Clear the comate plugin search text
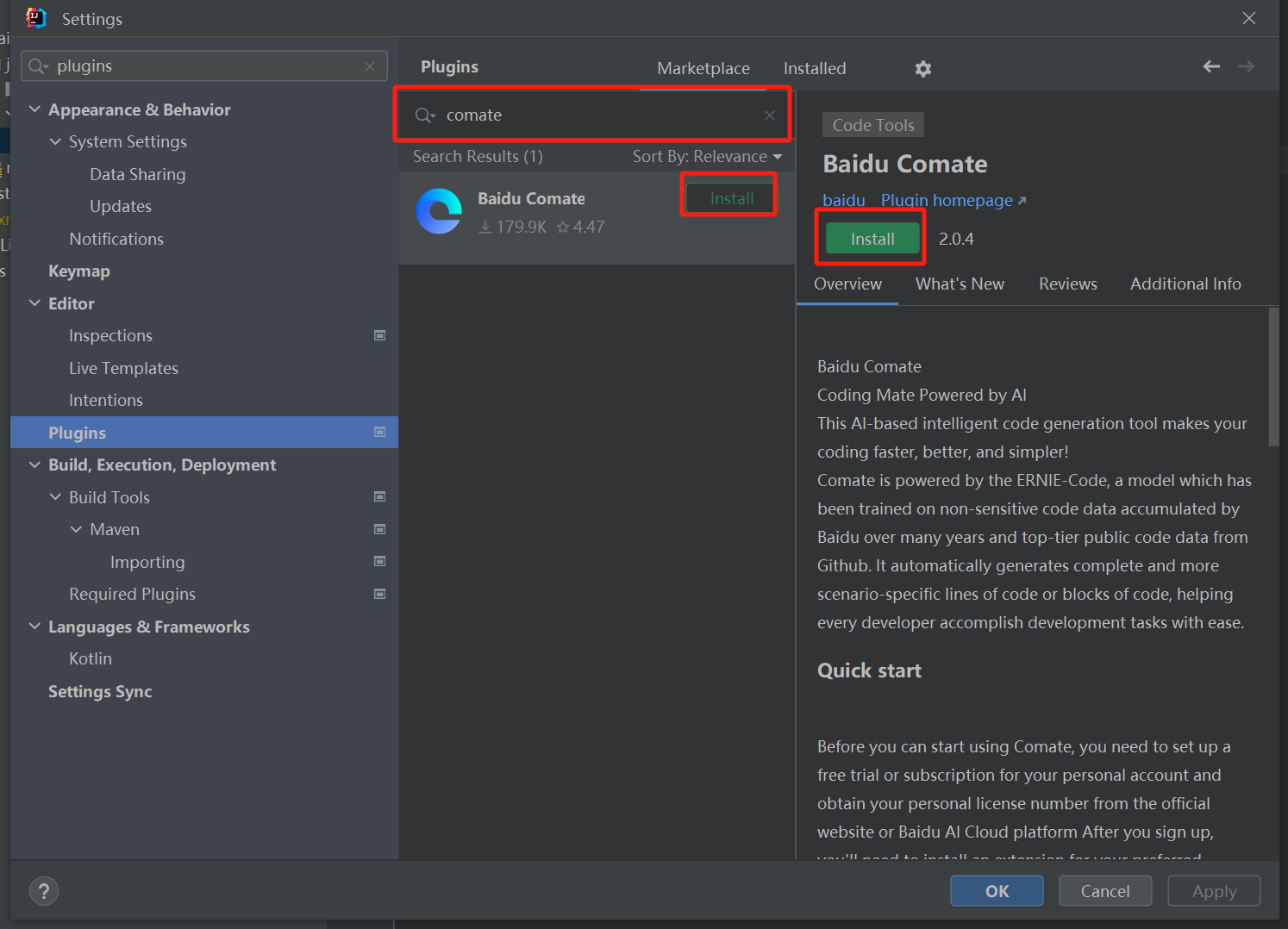 click(x=770, y=115)
